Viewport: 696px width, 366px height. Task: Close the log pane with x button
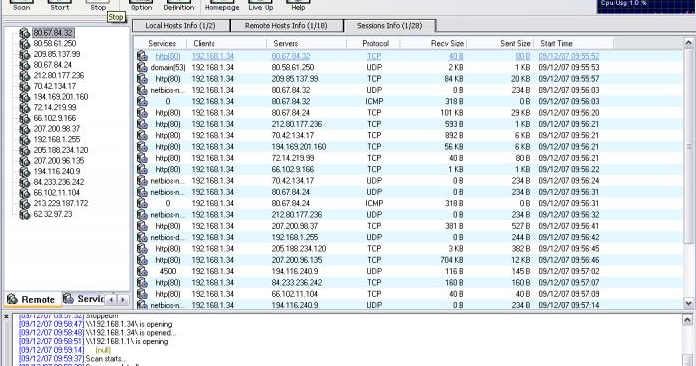pos(6,317)
